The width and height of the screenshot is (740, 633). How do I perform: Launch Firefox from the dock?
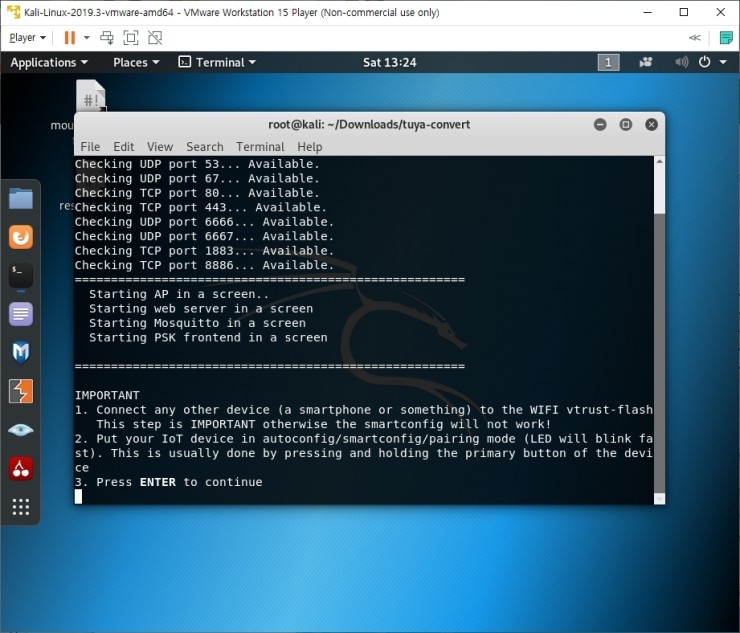pos(21,236)
